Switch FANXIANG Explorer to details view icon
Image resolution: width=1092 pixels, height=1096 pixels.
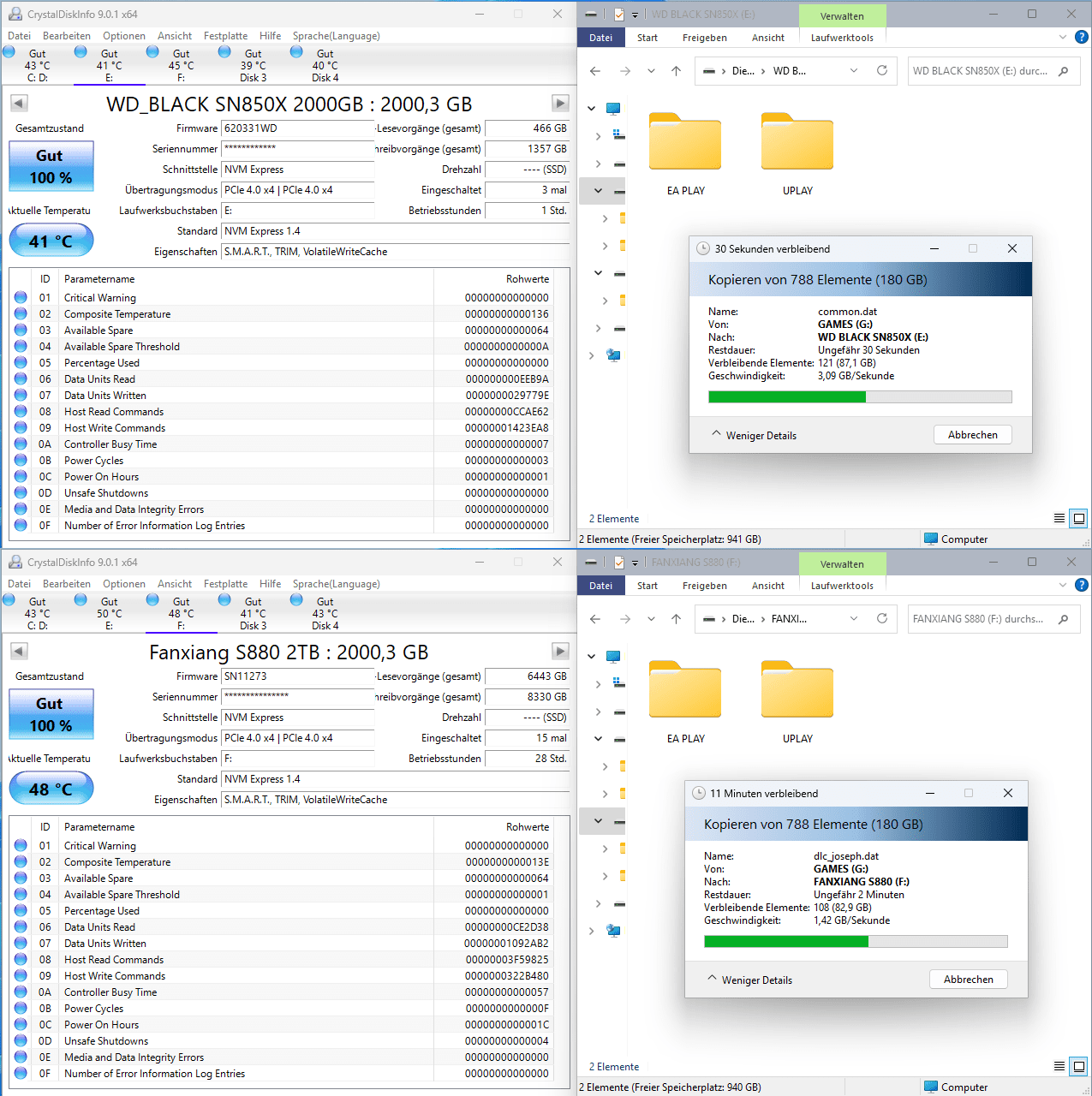tap(1059, 1066)
